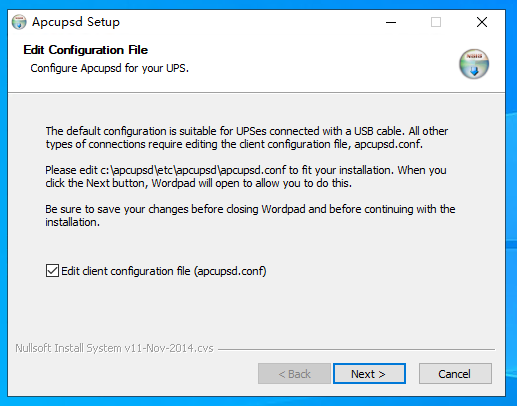The image size is (517, 406).
Task: Click the "Be sure to save your changes" paragraph
Action: [250, 216]
